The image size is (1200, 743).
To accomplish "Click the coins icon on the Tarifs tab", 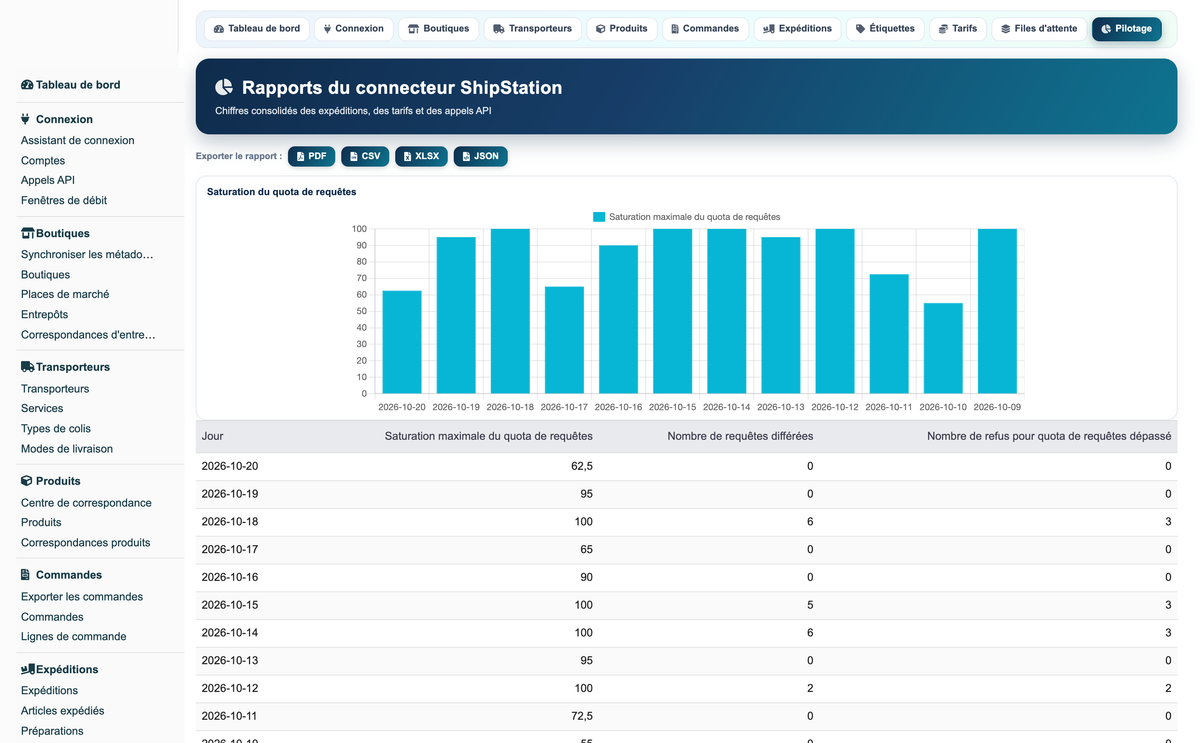I will [x=944, y=29].
